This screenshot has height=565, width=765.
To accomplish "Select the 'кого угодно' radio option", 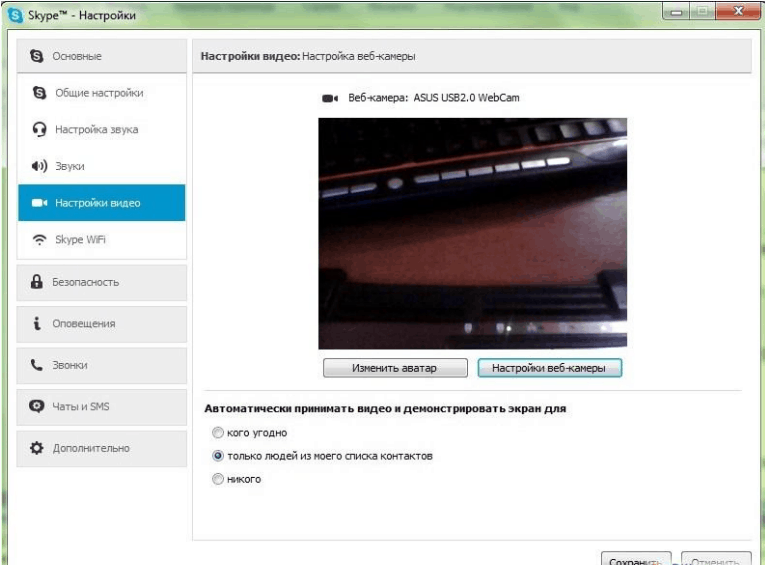I will (x=219, y=433).
